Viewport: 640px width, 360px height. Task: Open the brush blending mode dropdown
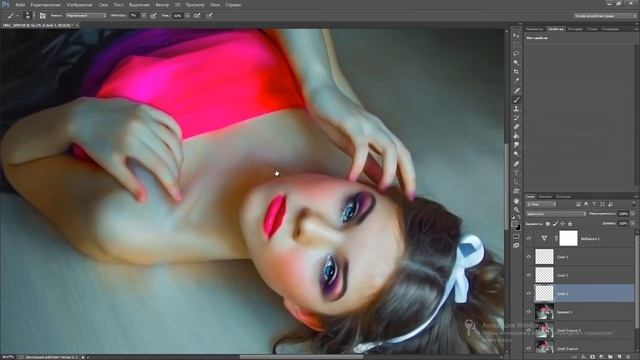point(86,16)
